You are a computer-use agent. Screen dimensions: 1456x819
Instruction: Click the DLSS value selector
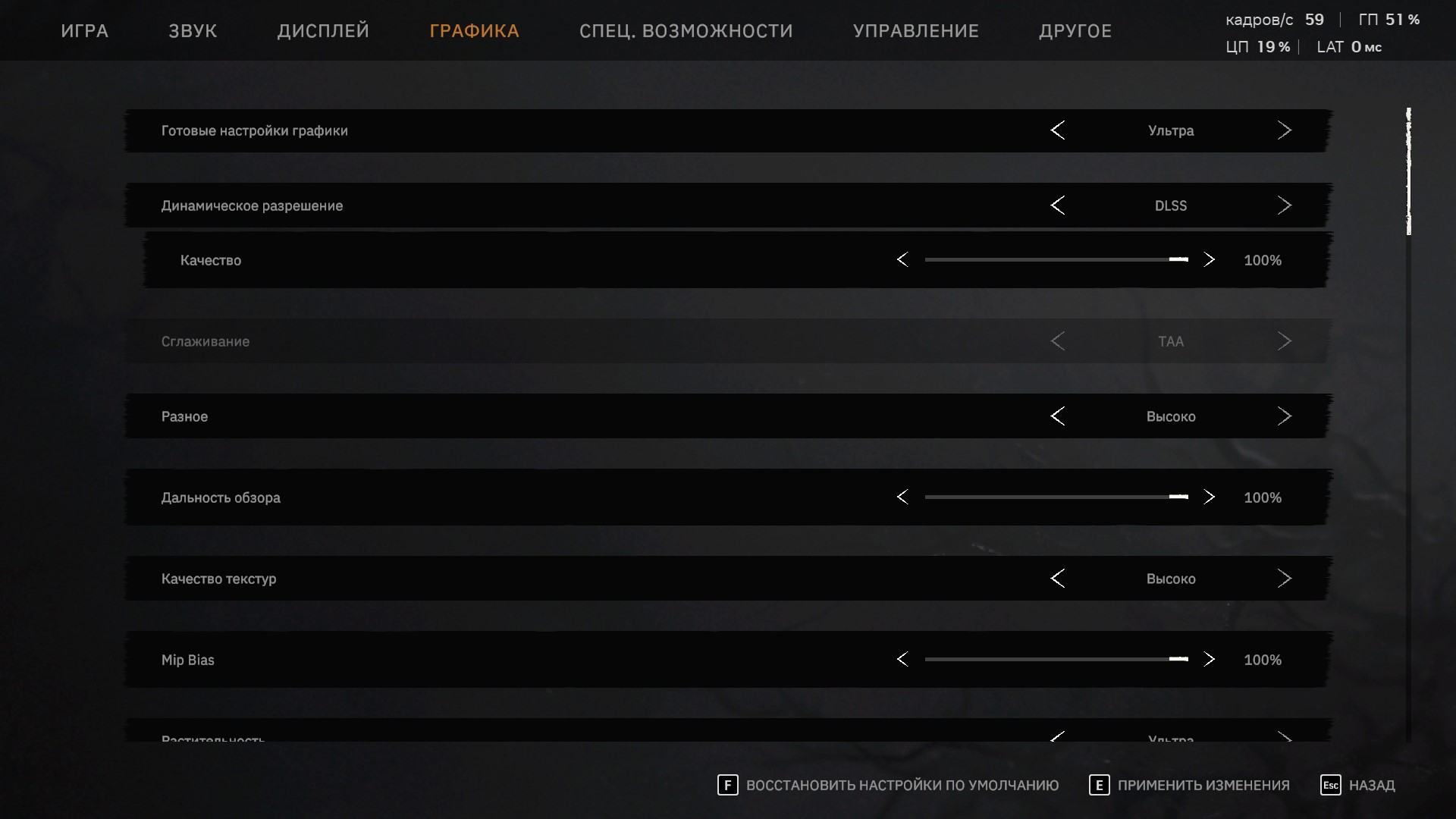click(x=1171, y=206)
